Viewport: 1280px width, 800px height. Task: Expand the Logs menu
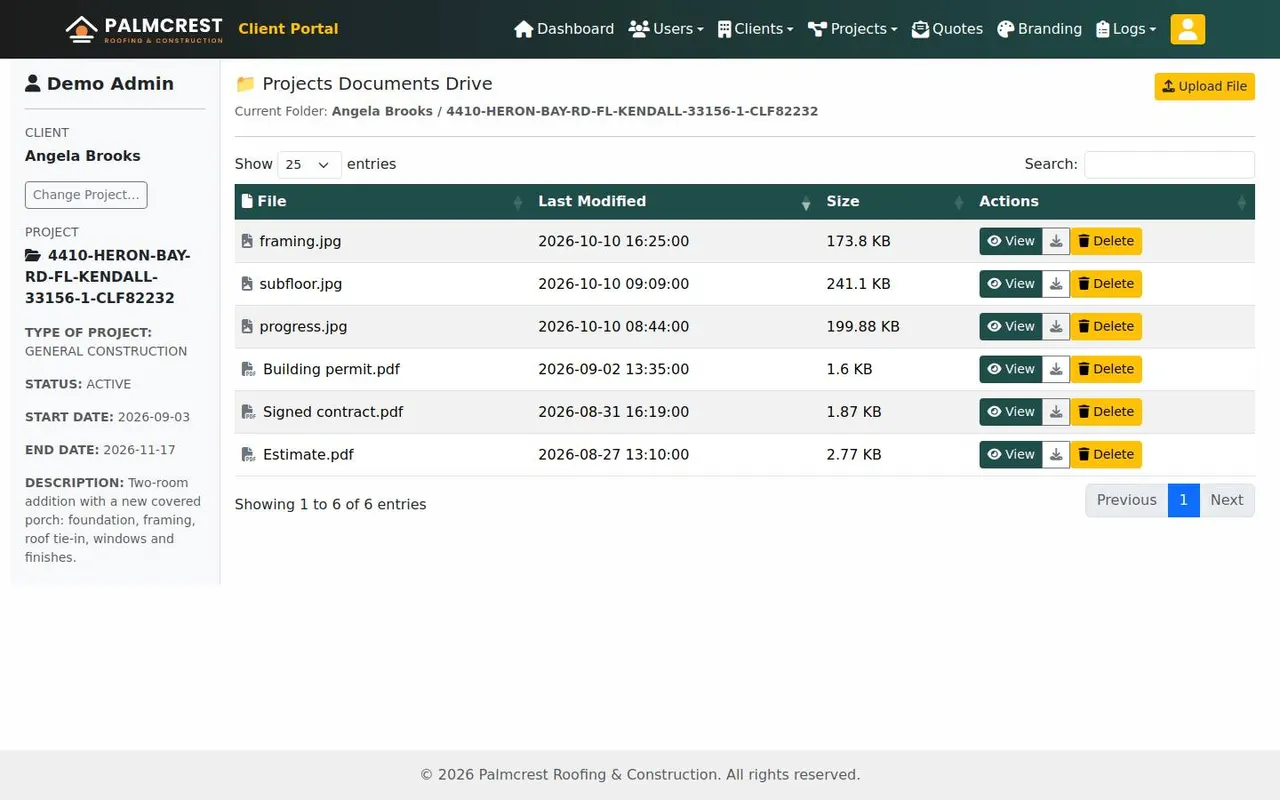pos(1126,29)
